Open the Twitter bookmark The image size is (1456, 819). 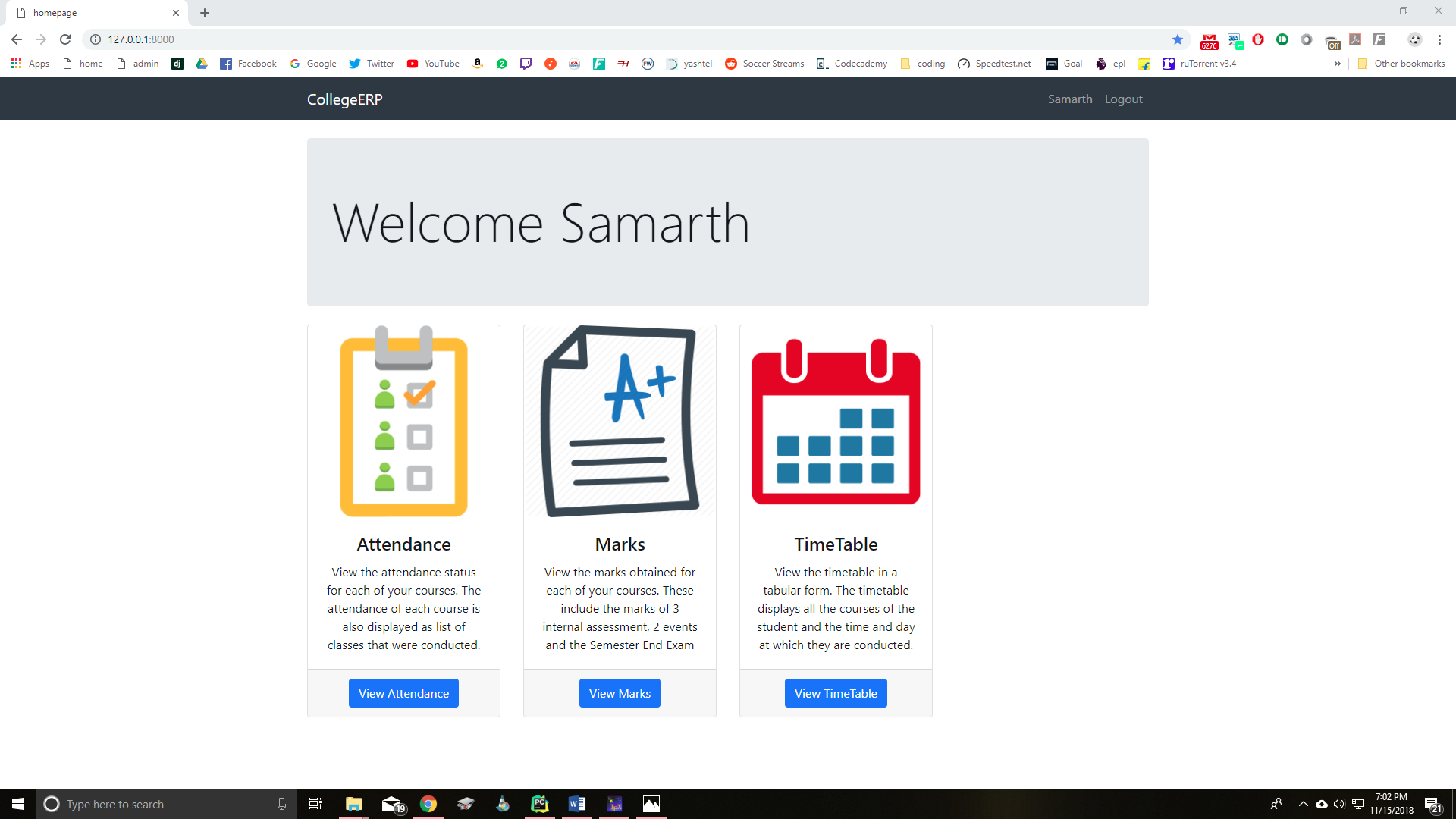(372, 64)
